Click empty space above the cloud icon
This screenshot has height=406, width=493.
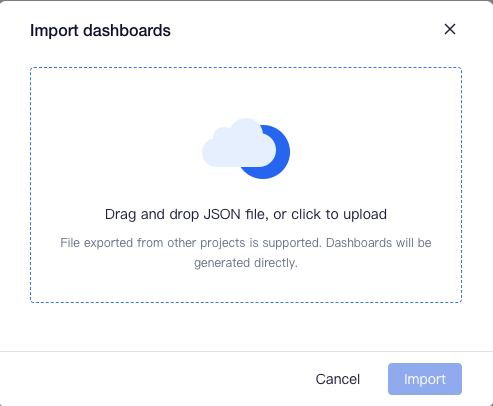(x=246, y=93)
